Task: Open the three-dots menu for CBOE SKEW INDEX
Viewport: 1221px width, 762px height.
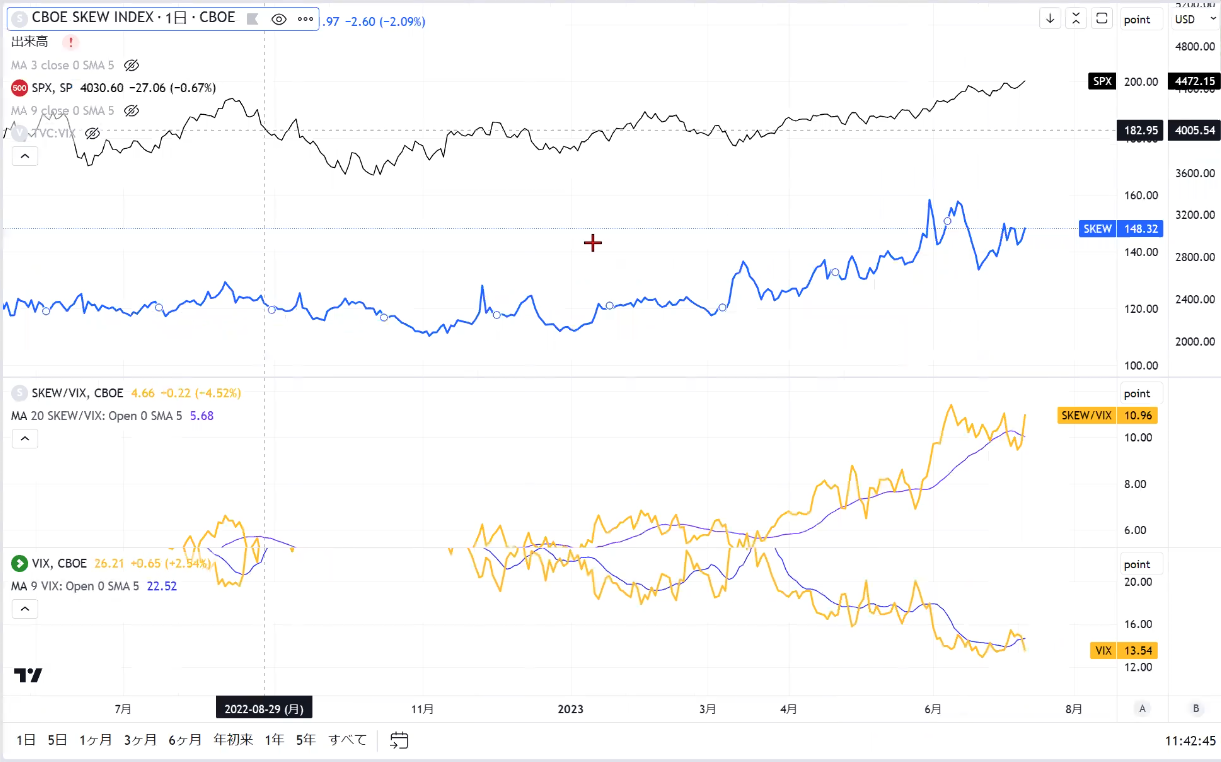Action: 305,18
